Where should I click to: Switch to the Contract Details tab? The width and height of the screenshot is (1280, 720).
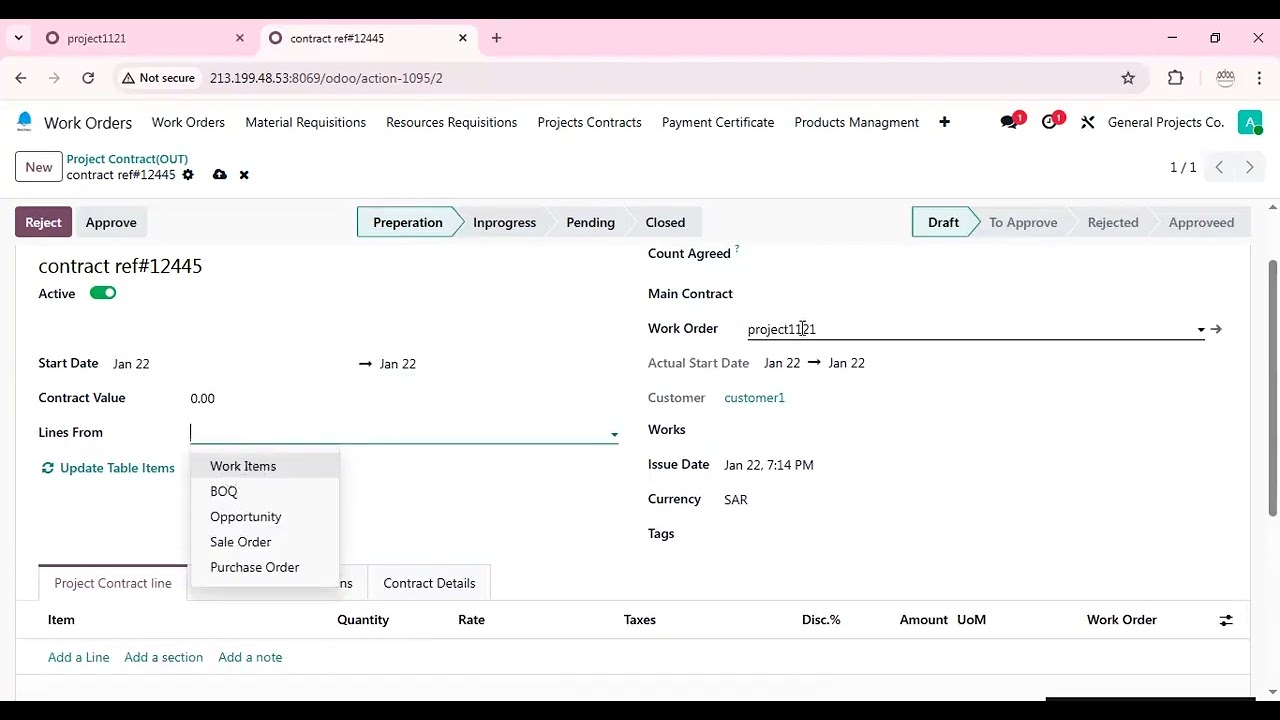[x=429, y=583]
